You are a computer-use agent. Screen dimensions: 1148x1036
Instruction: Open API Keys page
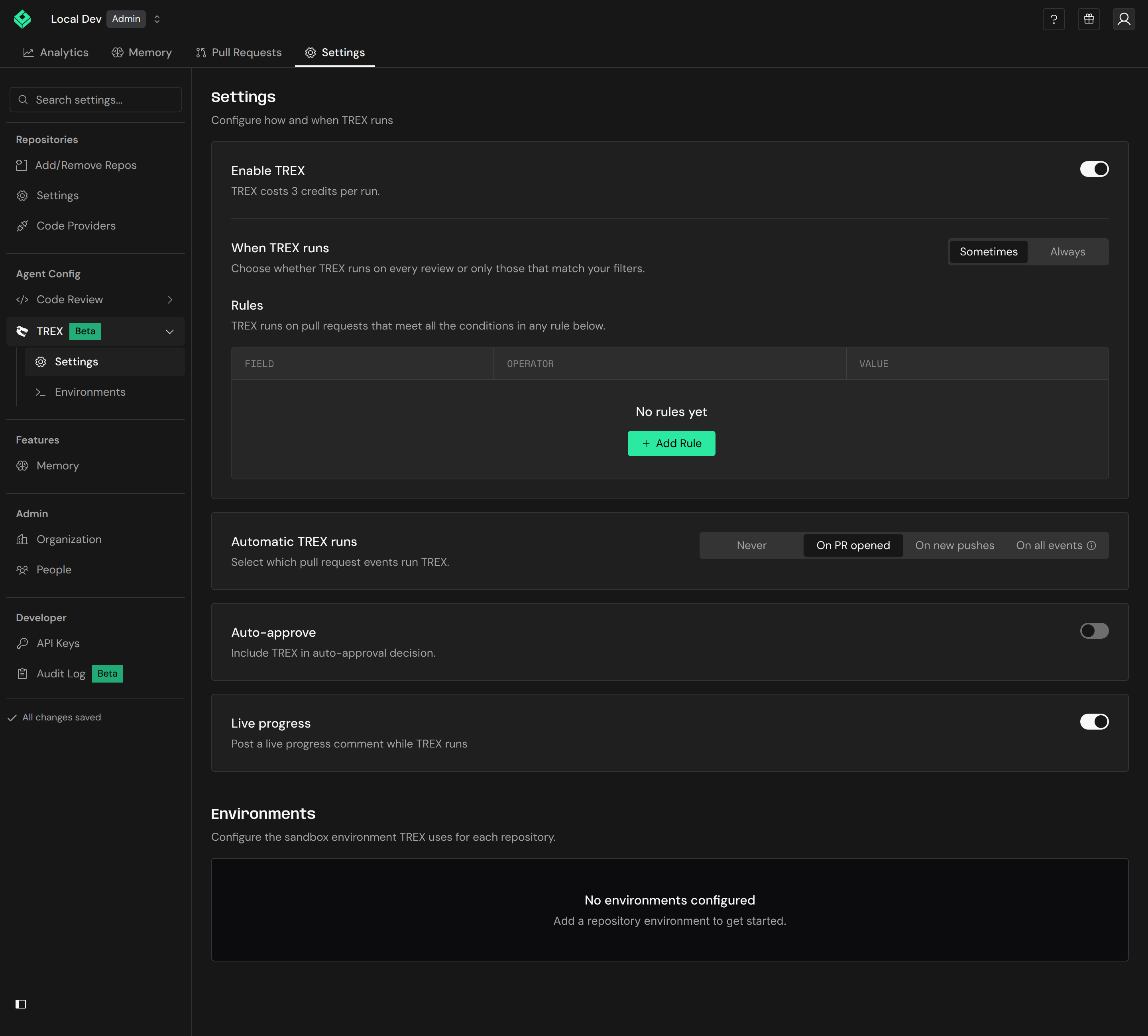[x=96, y=643]
